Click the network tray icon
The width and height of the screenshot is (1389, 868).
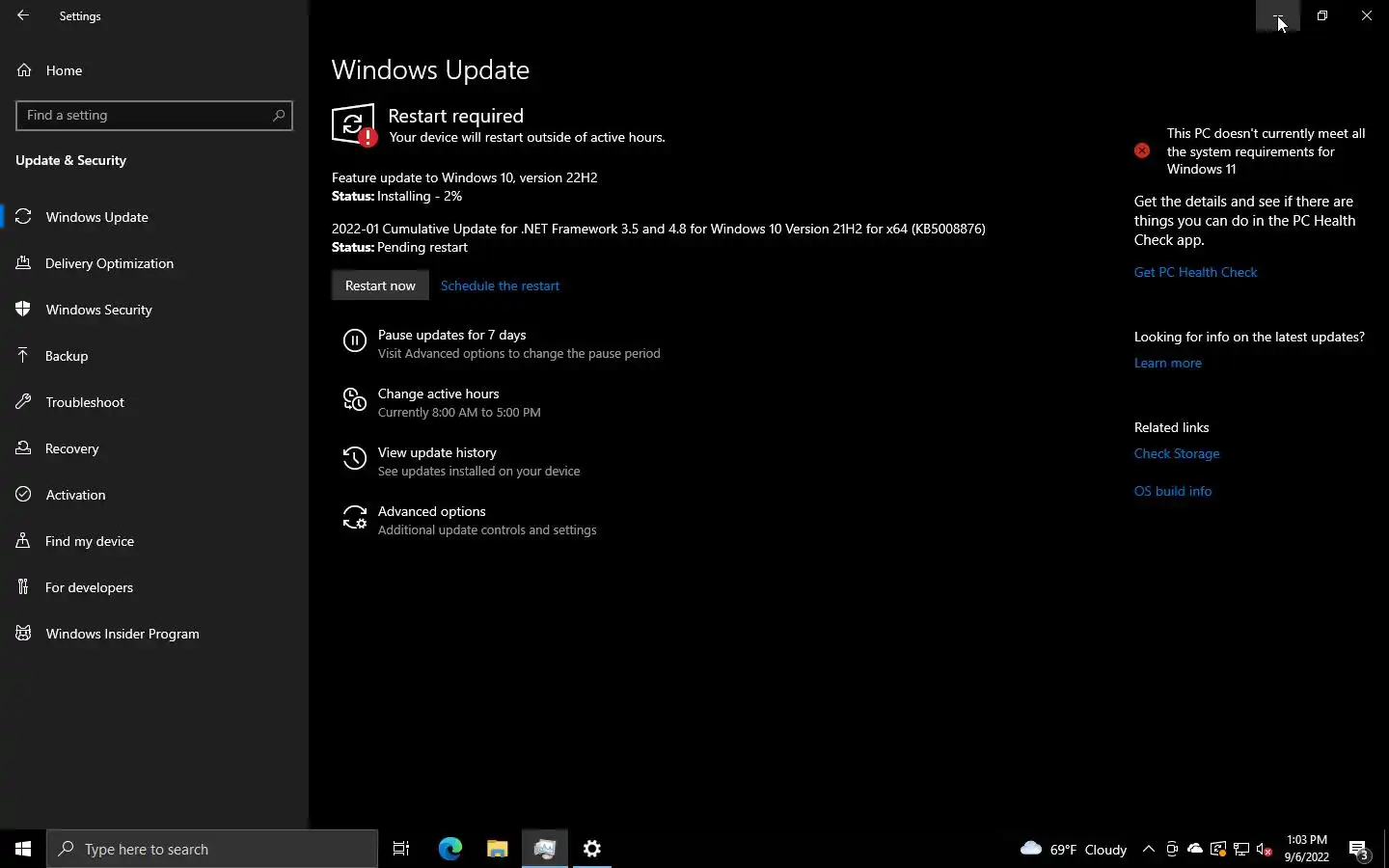[1241, 849]
